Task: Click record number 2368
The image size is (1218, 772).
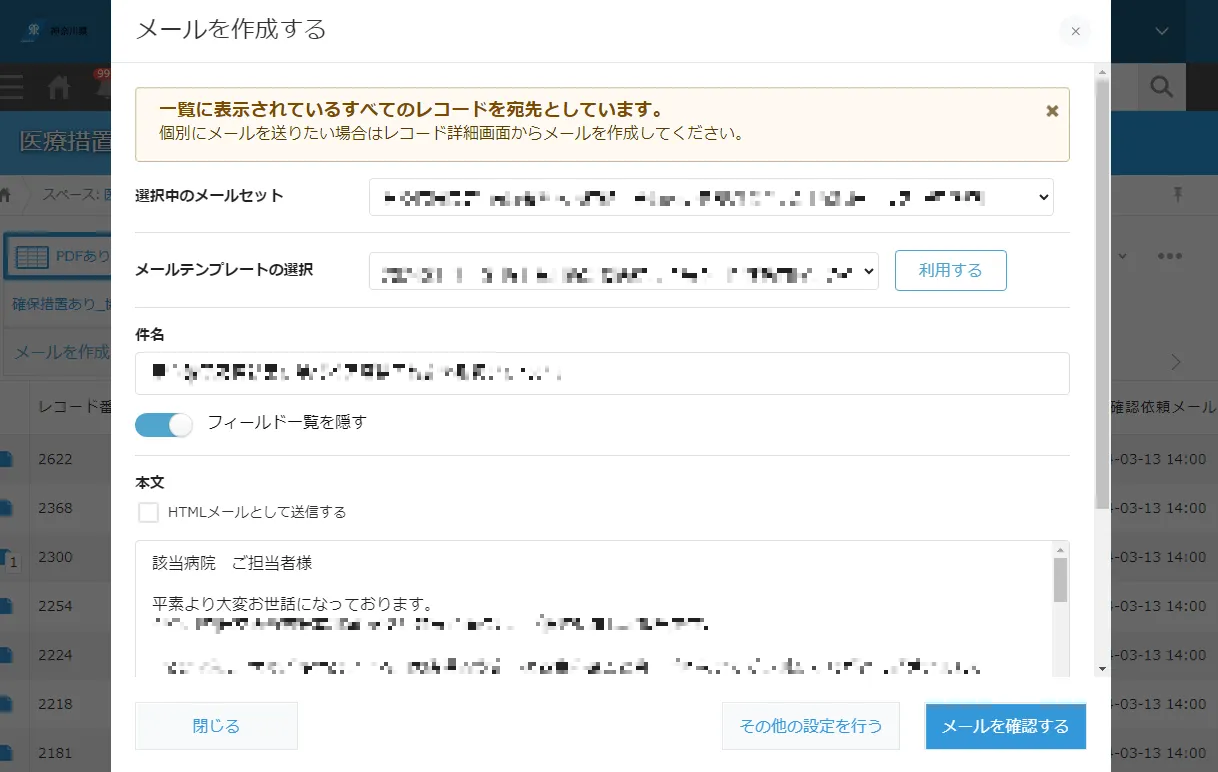Action: point(55,508)
